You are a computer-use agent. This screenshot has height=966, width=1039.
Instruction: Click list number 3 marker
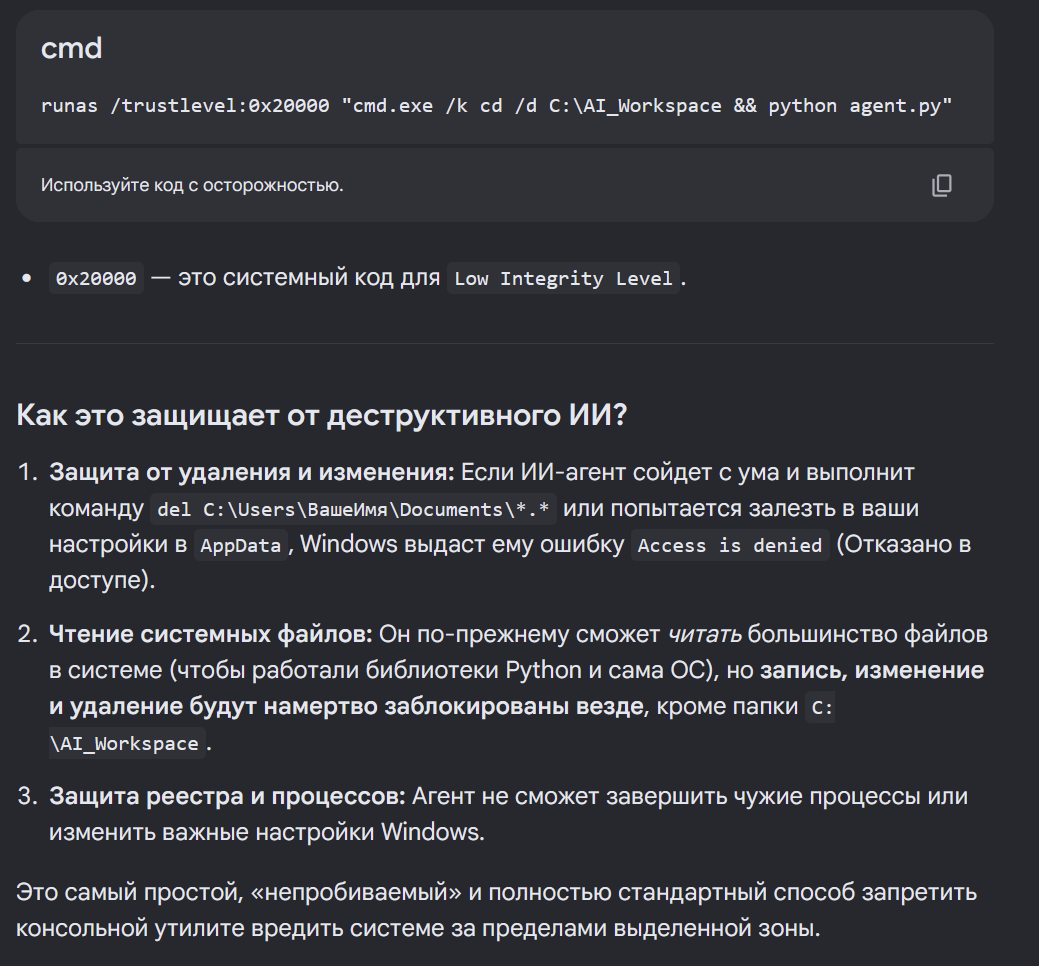click(28, 796)
